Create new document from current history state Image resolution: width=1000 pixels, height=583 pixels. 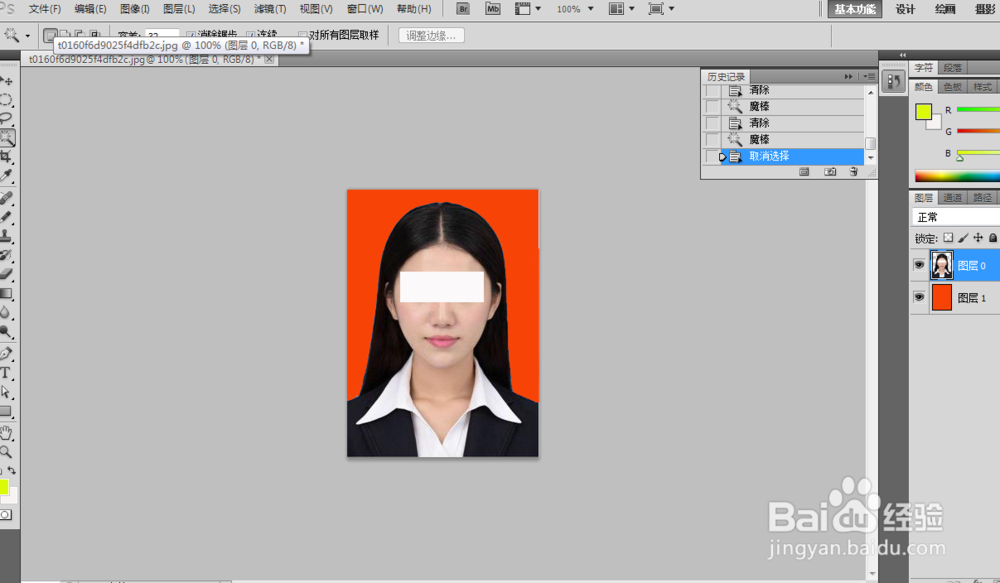pos(804,172)
